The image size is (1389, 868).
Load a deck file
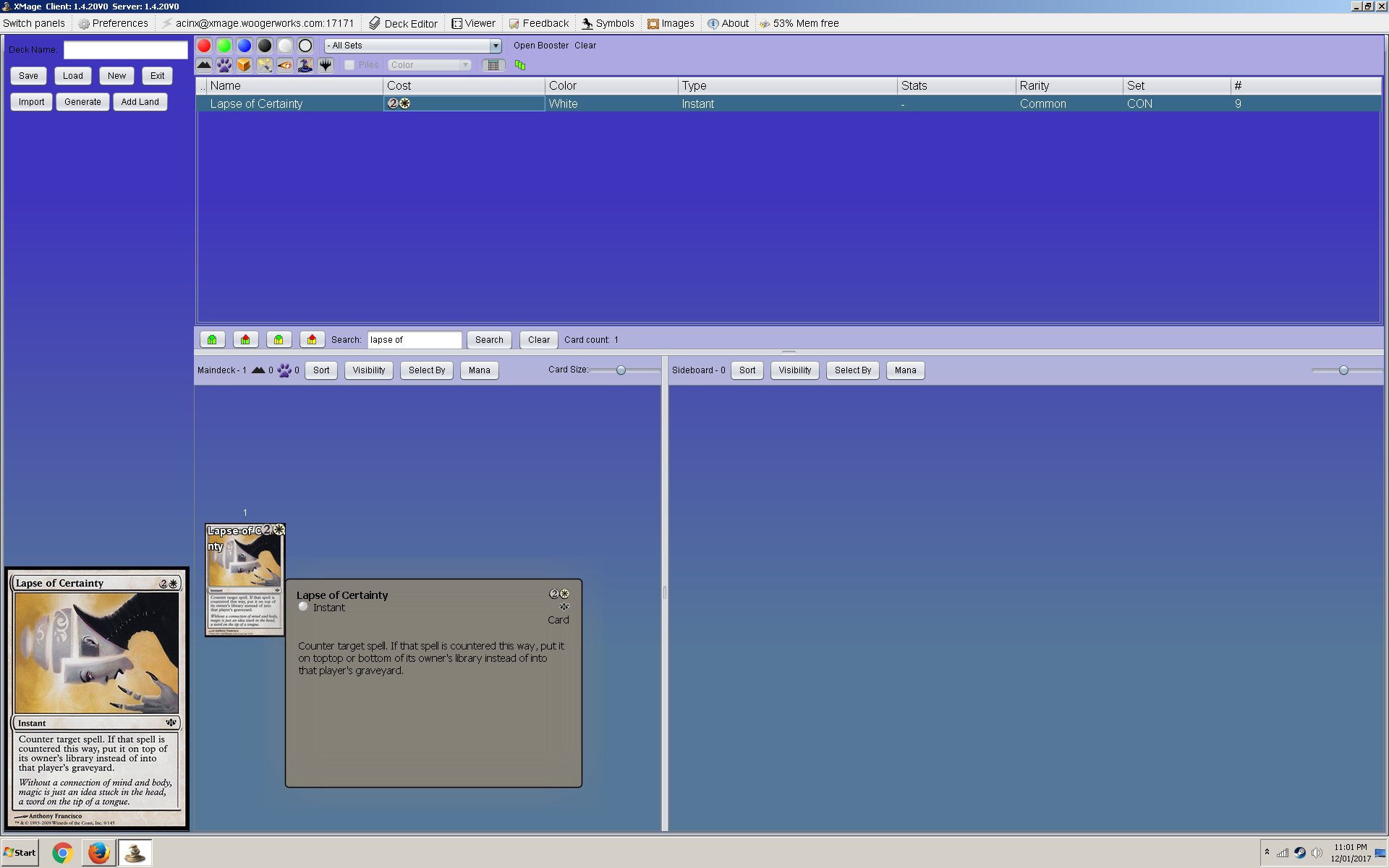(x=73, y=76)
